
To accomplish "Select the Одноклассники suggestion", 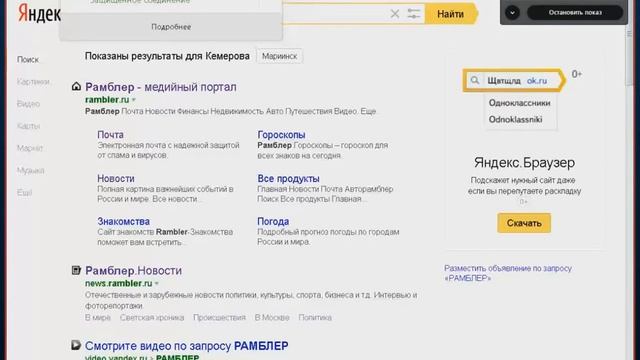I will 520,103.
